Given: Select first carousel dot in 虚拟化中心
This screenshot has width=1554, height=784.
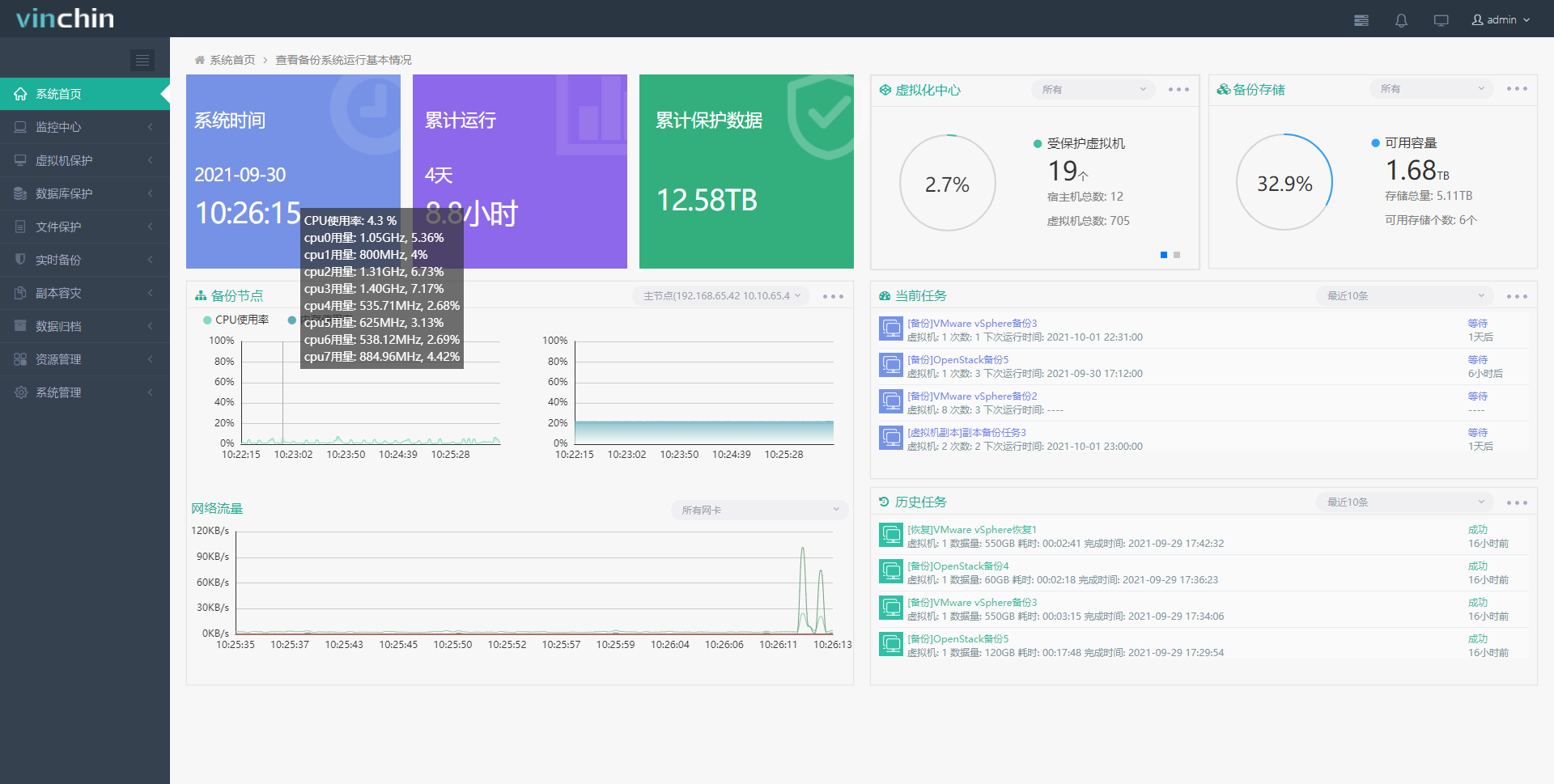Looking at the screenshot, I should 1164,255.
